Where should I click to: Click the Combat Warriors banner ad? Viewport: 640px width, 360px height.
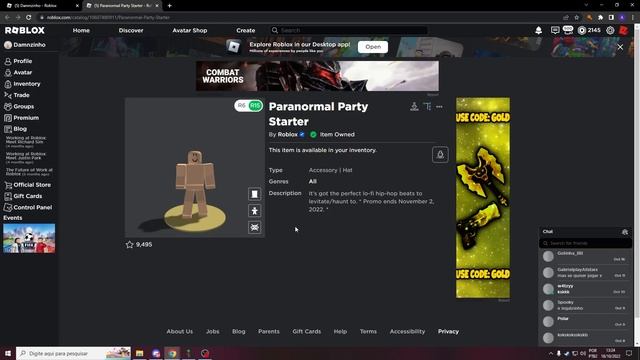click(317, 76)
